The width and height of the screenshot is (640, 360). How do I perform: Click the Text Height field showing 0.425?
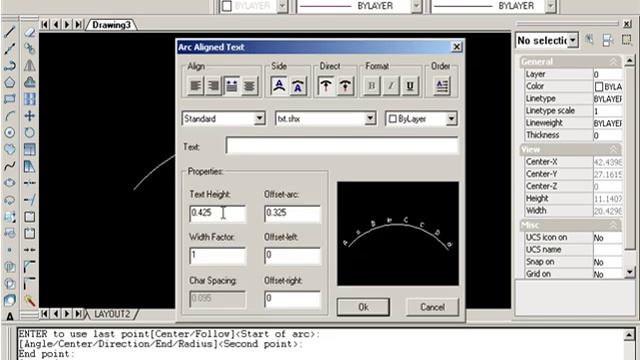[218, 213]
